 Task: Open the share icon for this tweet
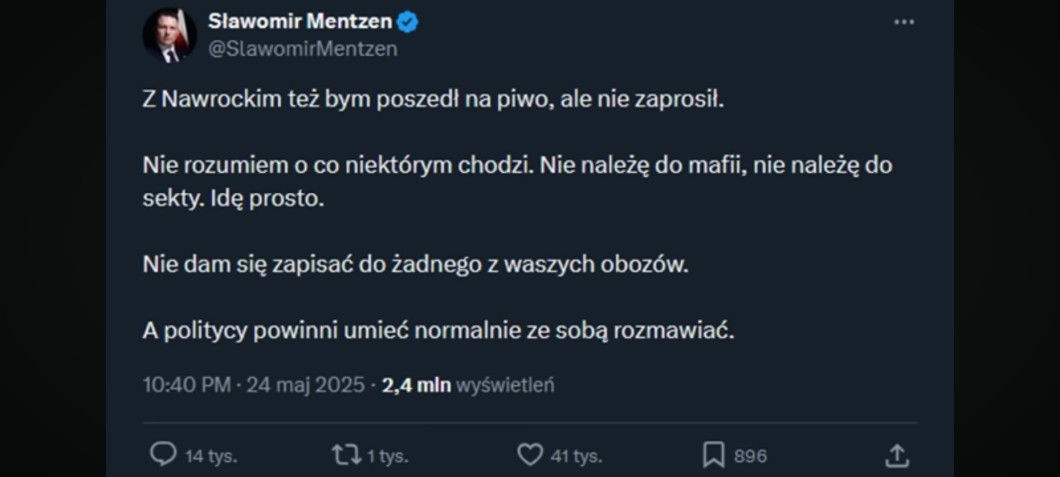(x=897, y=455)
